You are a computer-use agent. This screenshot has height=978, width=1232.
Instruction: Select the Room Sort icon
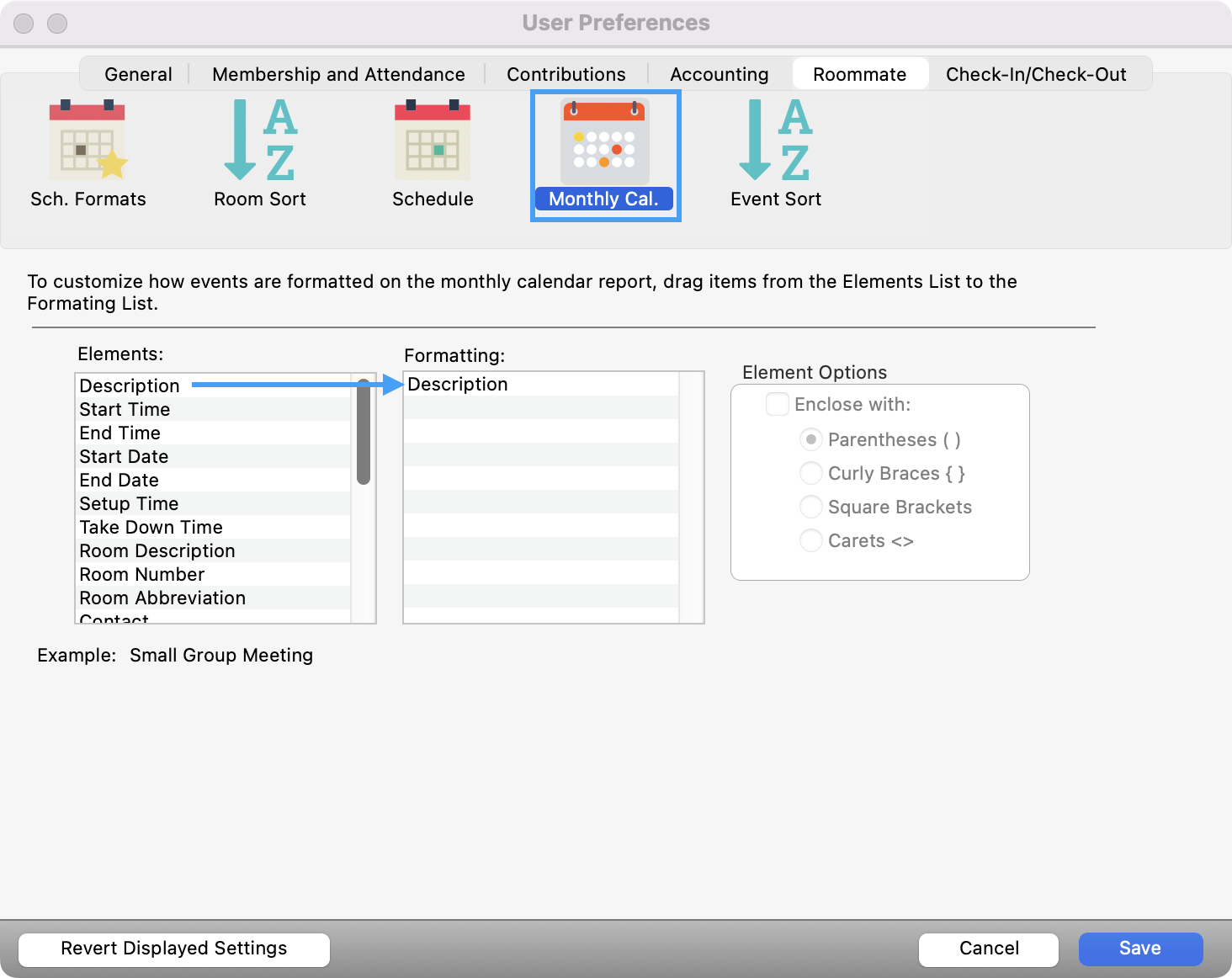259,153
